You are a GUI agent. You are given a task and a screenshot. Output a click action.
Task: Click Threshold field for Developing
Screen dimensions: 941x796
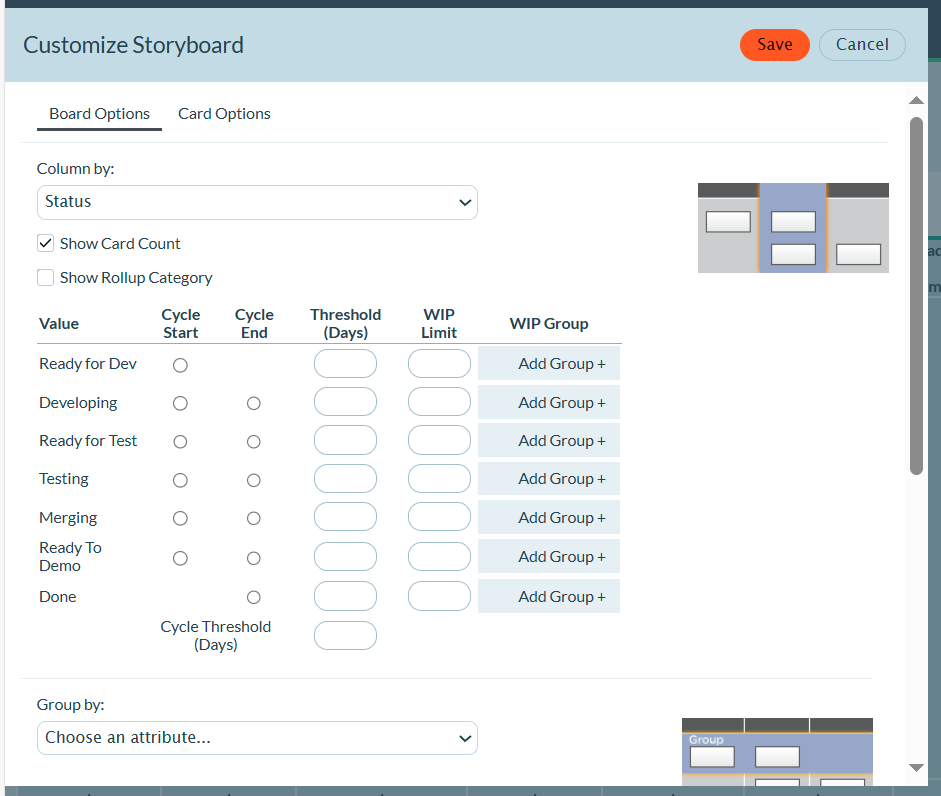pos(345,402)
